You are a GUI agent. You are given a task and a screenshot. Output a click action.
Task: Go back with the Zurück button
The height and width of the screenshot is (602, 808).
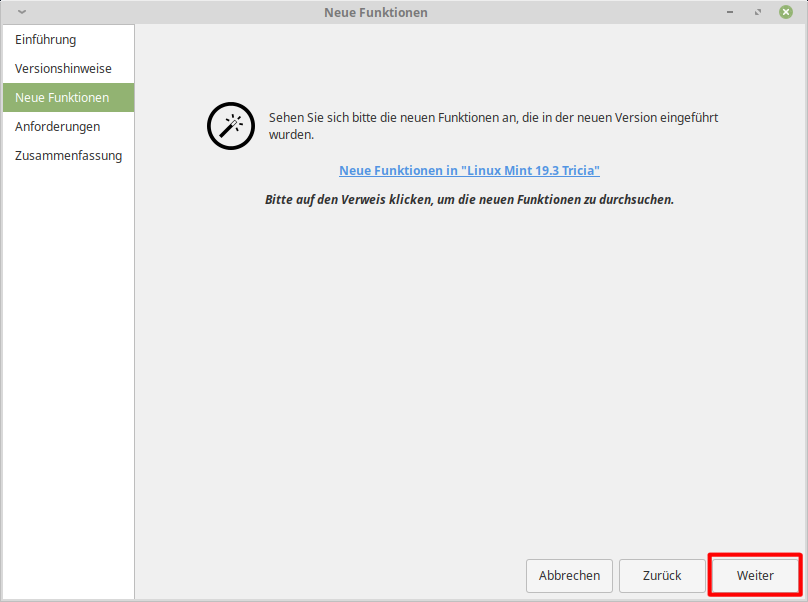click(x=662, y=575)
